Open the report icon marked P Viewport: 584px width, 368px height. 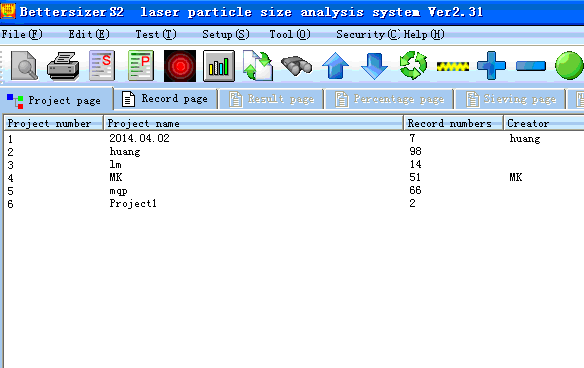(141, 66)
